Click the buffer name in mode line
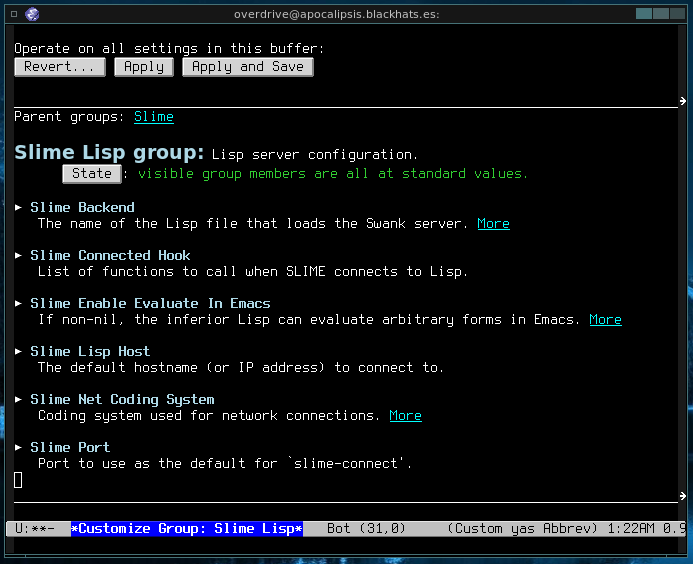The height and width of the screenshot is (564, 693). tap(187, 529)
